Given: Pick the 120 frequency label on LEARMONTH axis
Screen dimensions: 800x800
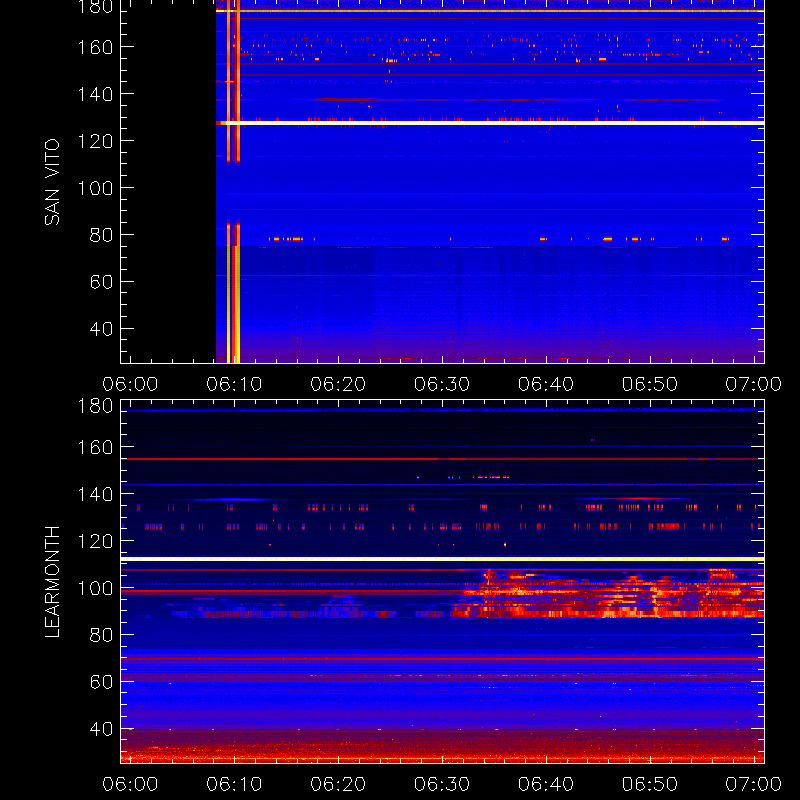Looking at the screenshot, I should 95,541.
